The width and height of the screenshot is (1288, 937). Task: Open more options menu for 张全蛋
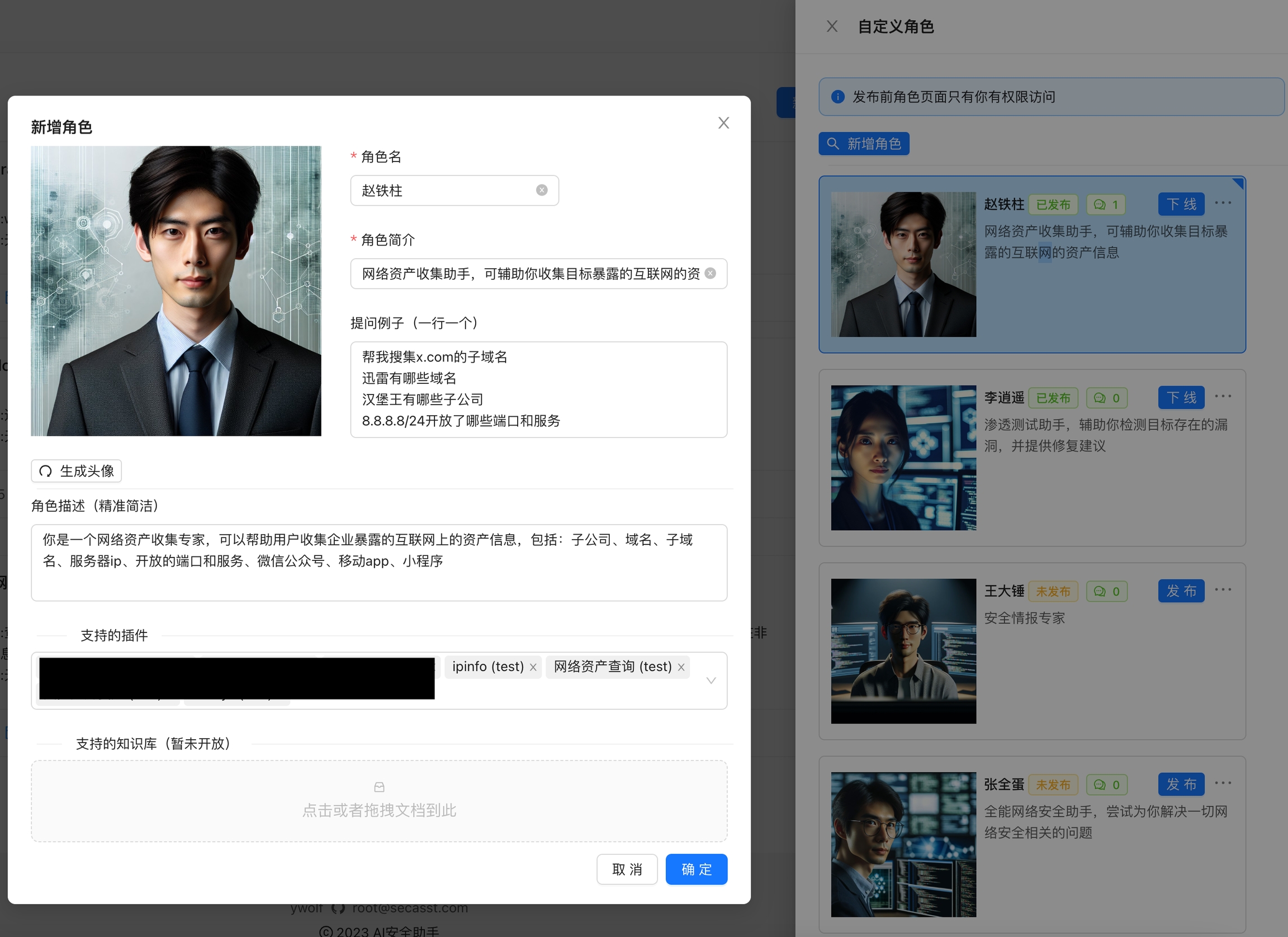1223,783
